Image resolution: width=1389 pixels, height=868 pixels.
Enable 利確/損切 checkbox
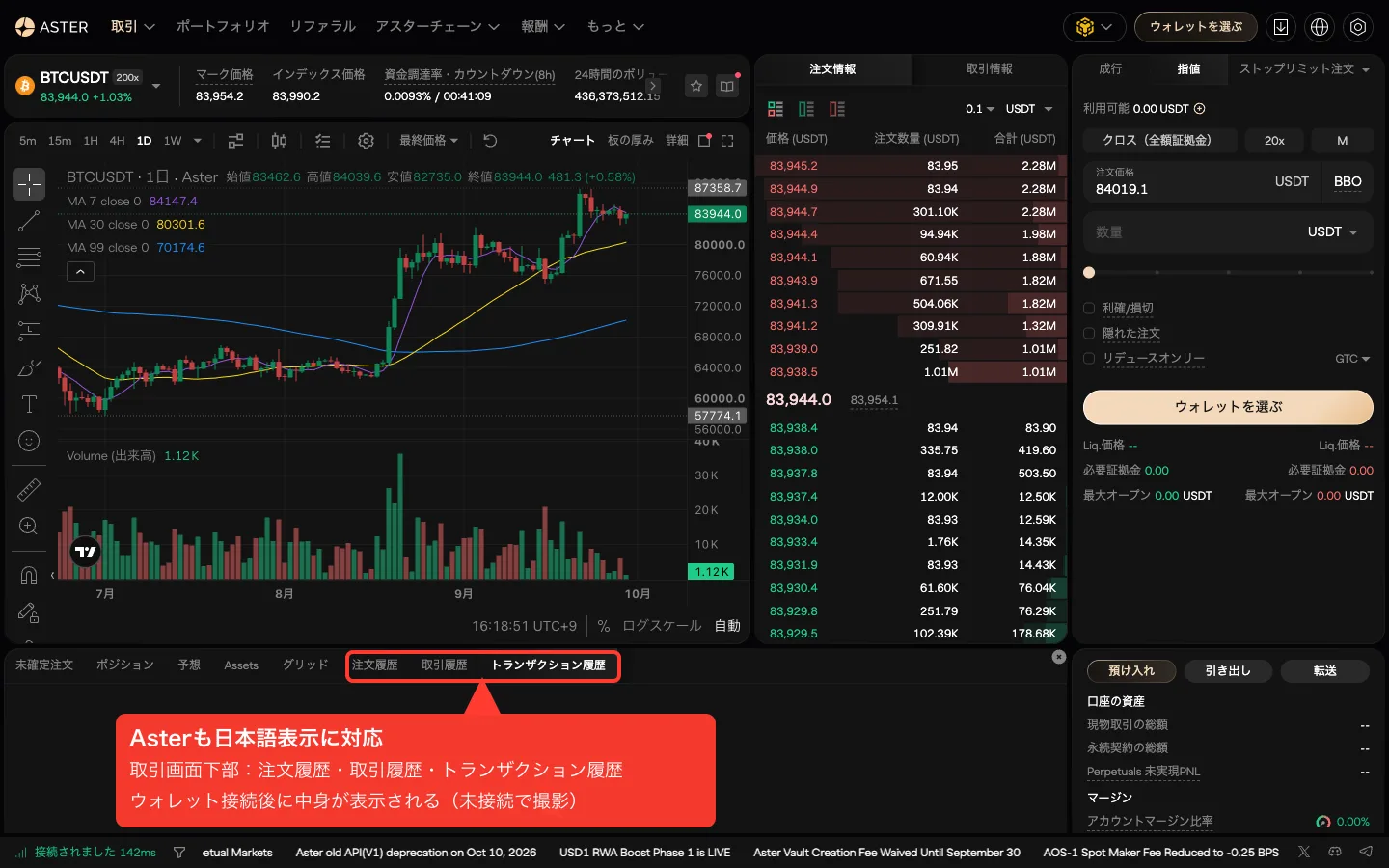(x=1089, y=309)
